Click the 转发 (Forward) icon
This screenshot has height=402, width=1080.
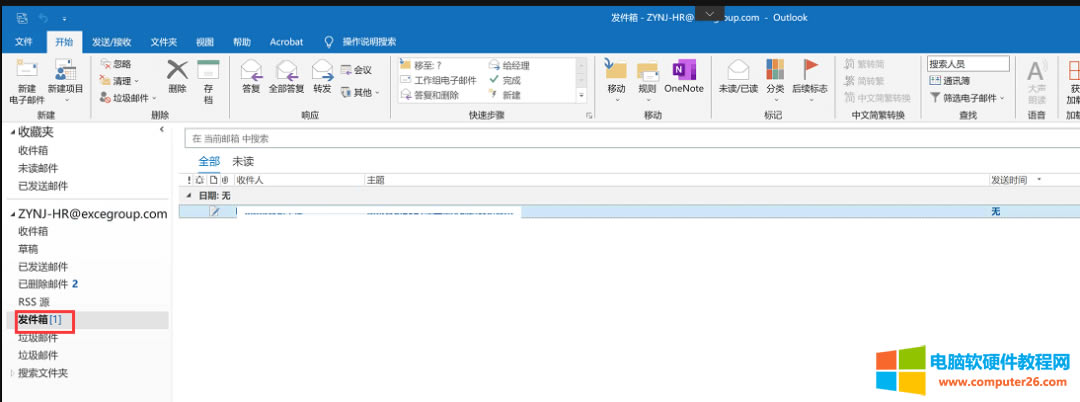click(322, 75)
